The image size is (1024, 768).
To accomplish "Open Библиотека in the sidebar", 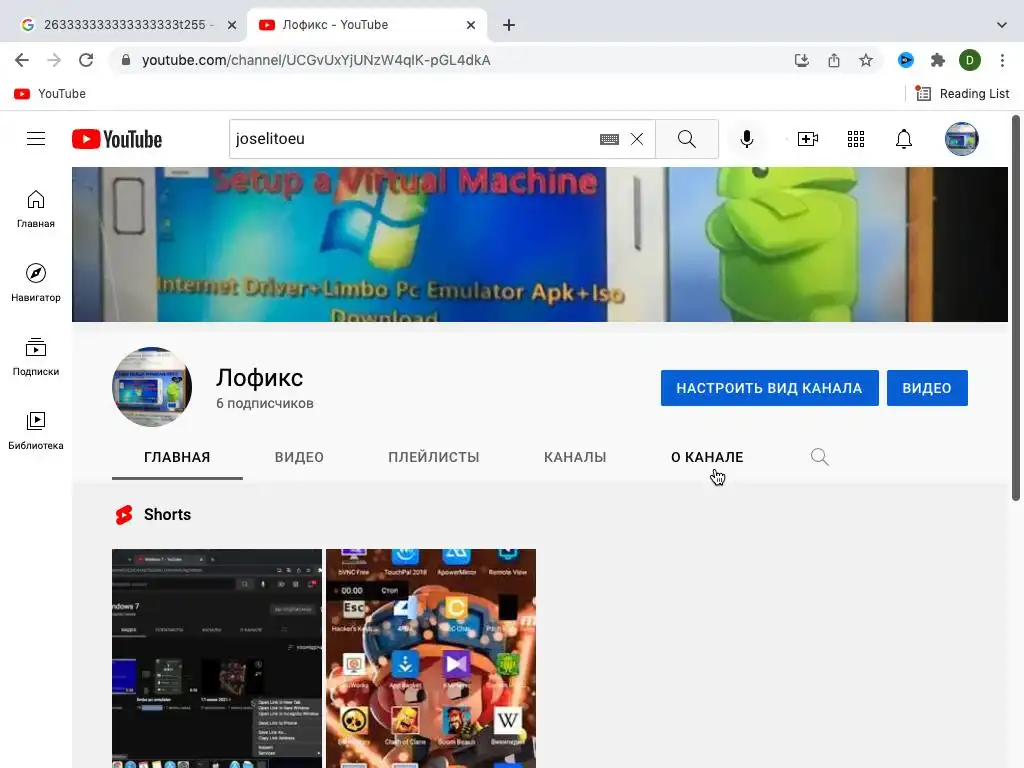I will click(36, 430).
